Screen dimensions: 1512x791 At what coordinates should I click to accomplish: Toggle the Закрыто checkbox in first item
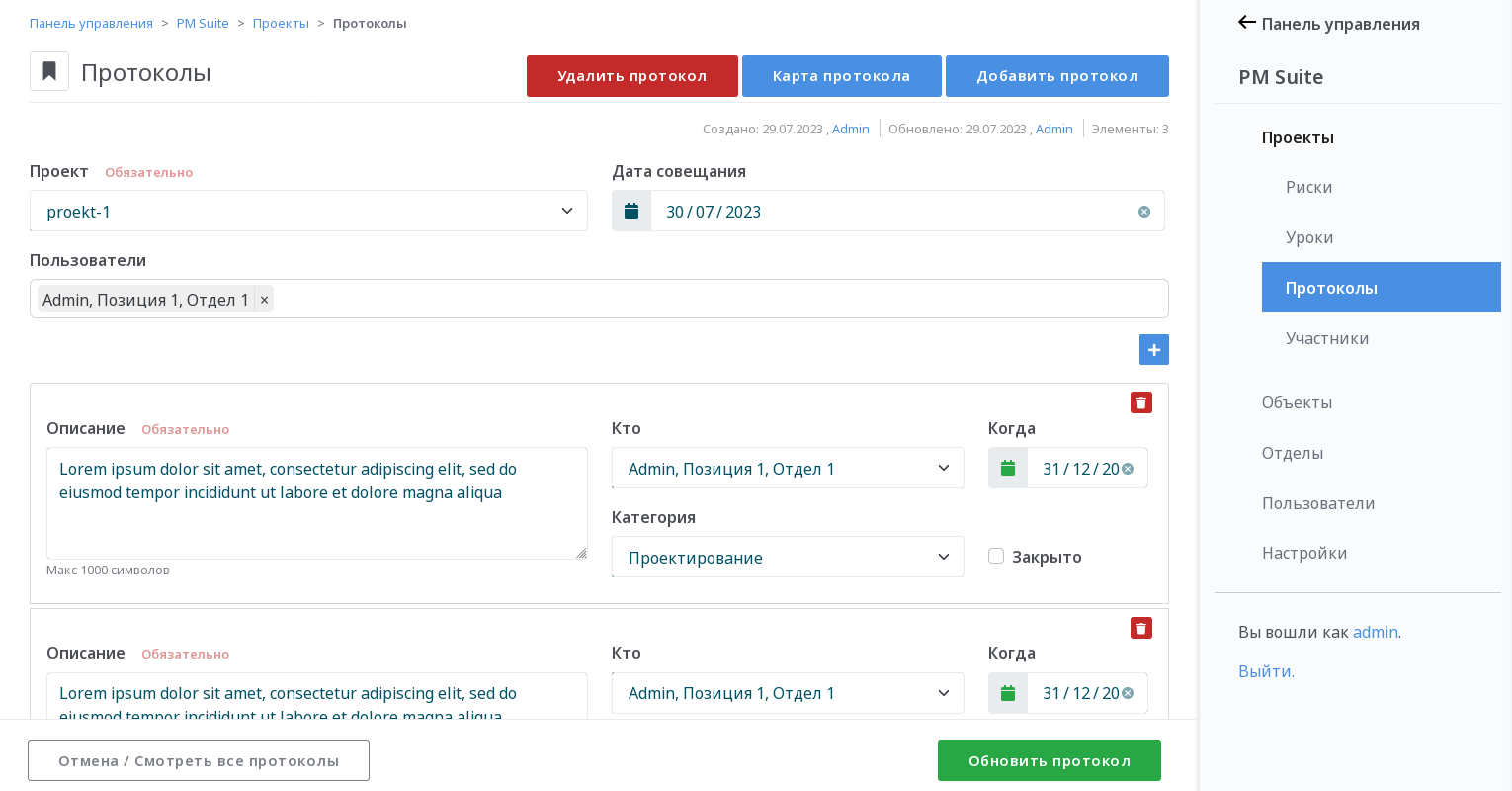[996, 556]
